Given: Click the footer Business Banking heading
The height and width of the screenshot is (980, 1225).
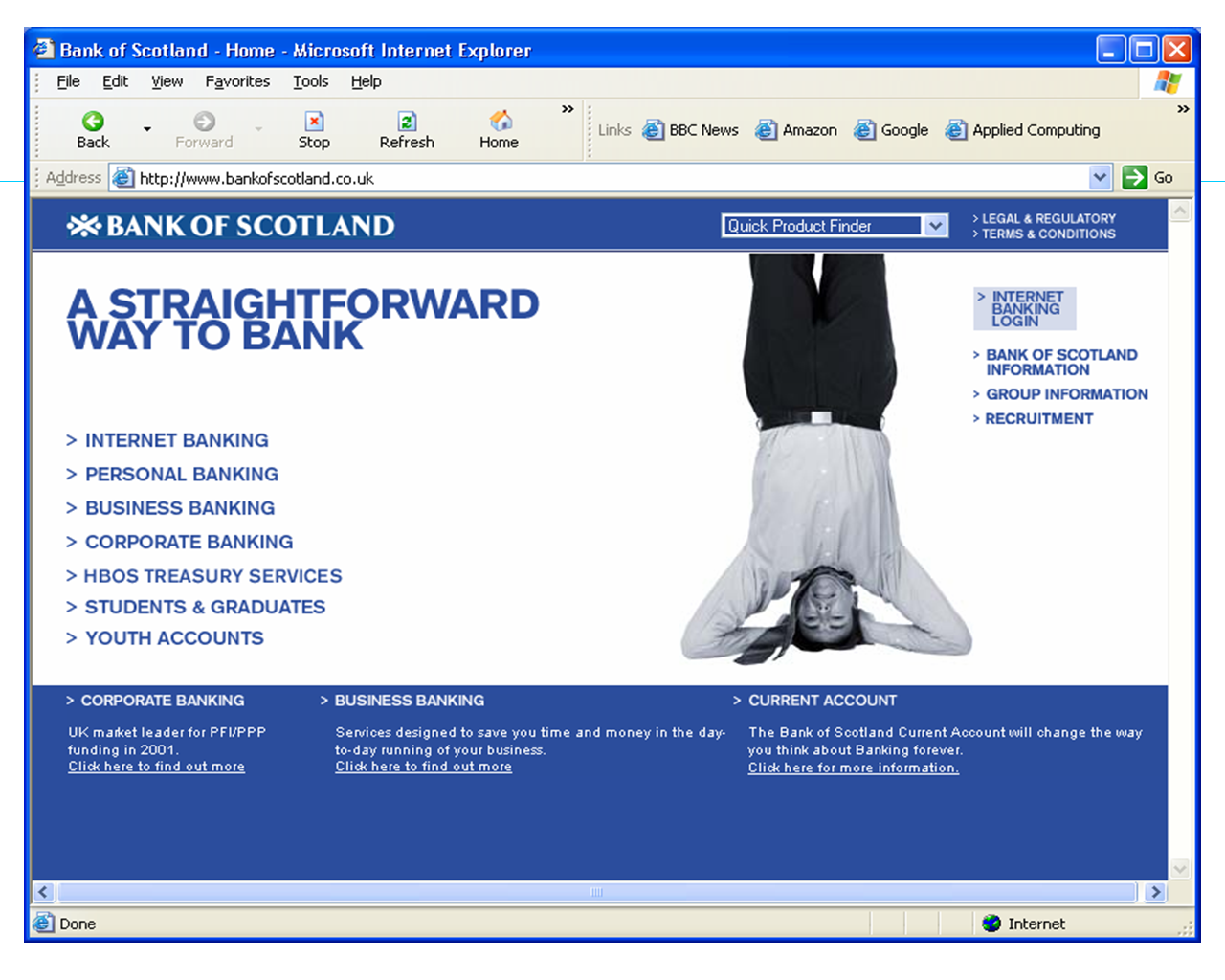Looking at the screenshot, I should click(x=402, y=701).
